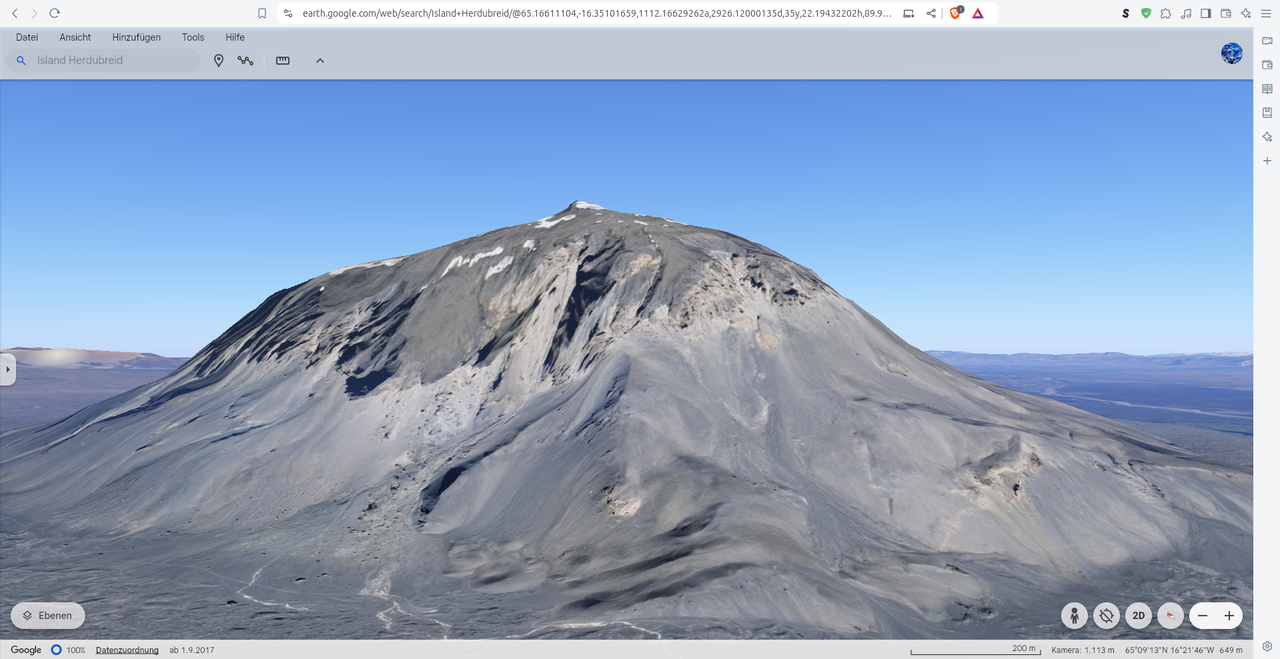The width and height of the screenshot is (1280, 659).
Task: Open the Hilfe menu
Action: (x=235, y=37)
